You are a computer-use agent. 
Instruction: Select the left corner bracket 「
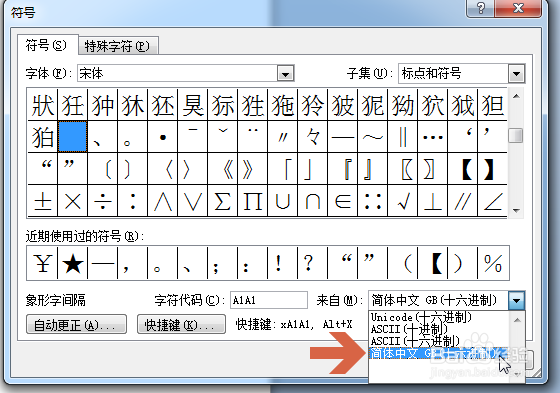click(x=282, y=169)
